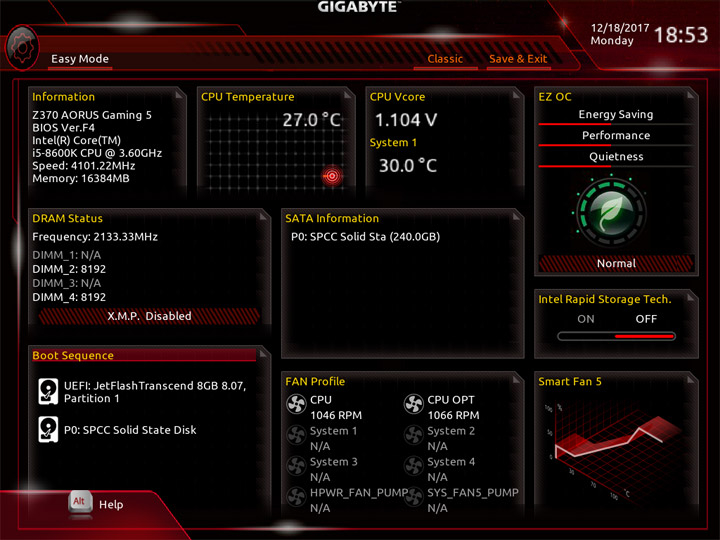
Task: Expand the Information panel corner arrow
Action: pos(180,95)
